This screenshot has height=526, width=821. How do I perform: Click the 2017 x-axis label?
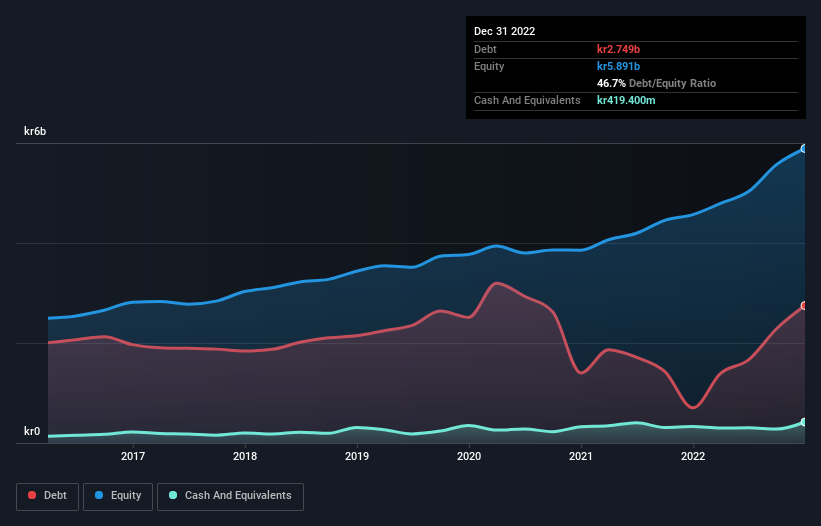tap(133, 456)
